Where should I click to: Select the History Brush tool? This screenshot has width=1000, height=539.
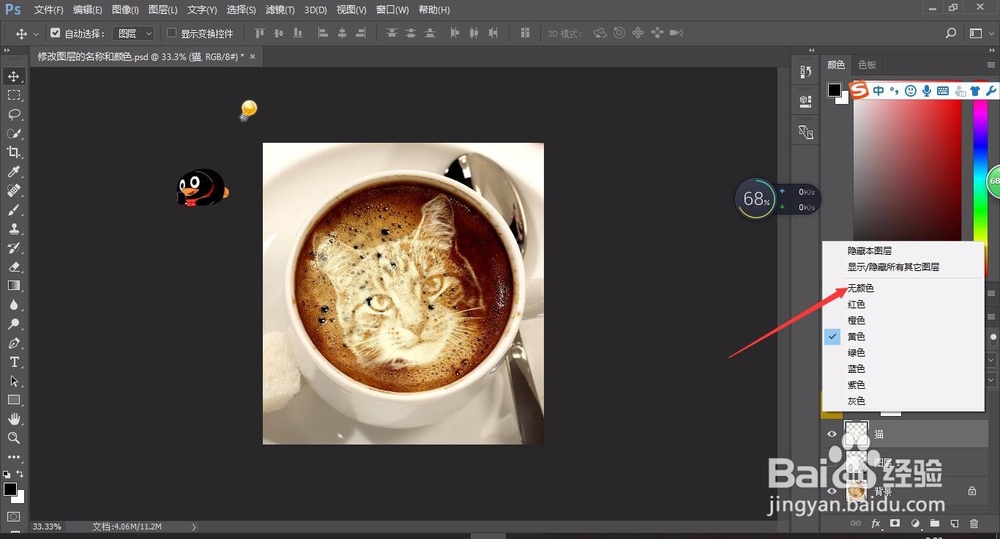point(13,248)
